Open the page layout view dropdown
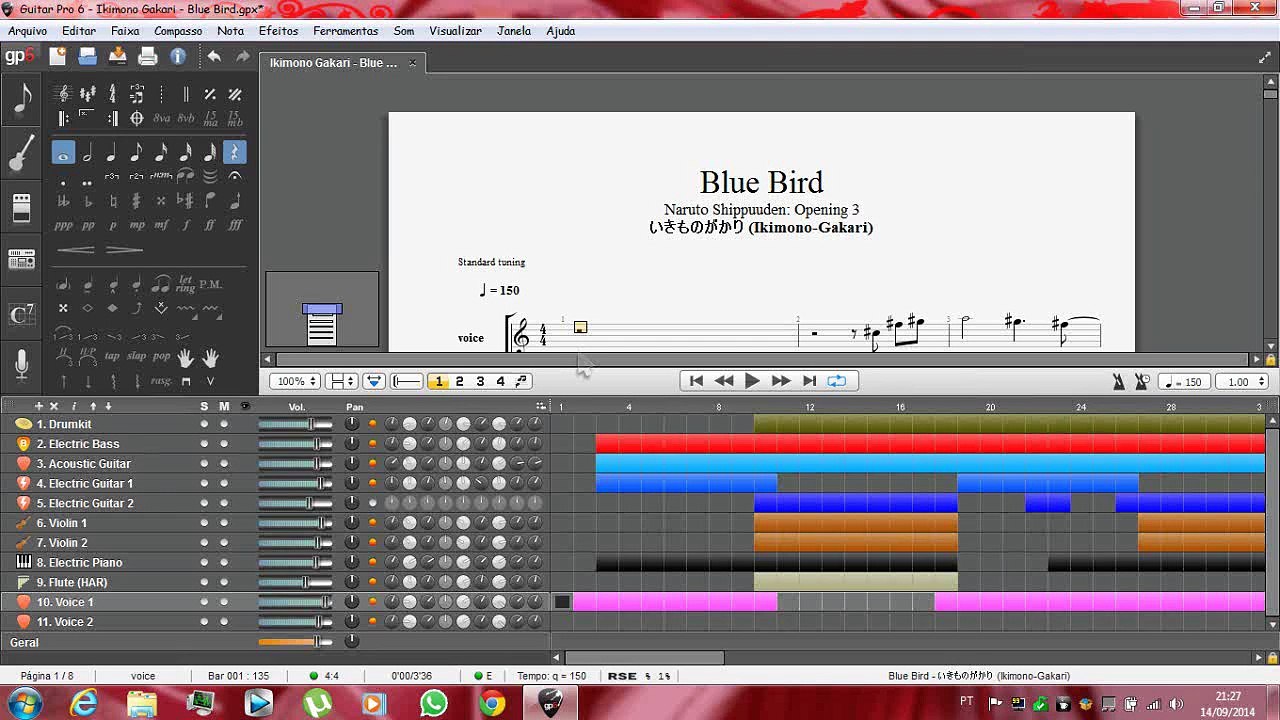This screenshot has height=720, width=1280. [343, 381]
